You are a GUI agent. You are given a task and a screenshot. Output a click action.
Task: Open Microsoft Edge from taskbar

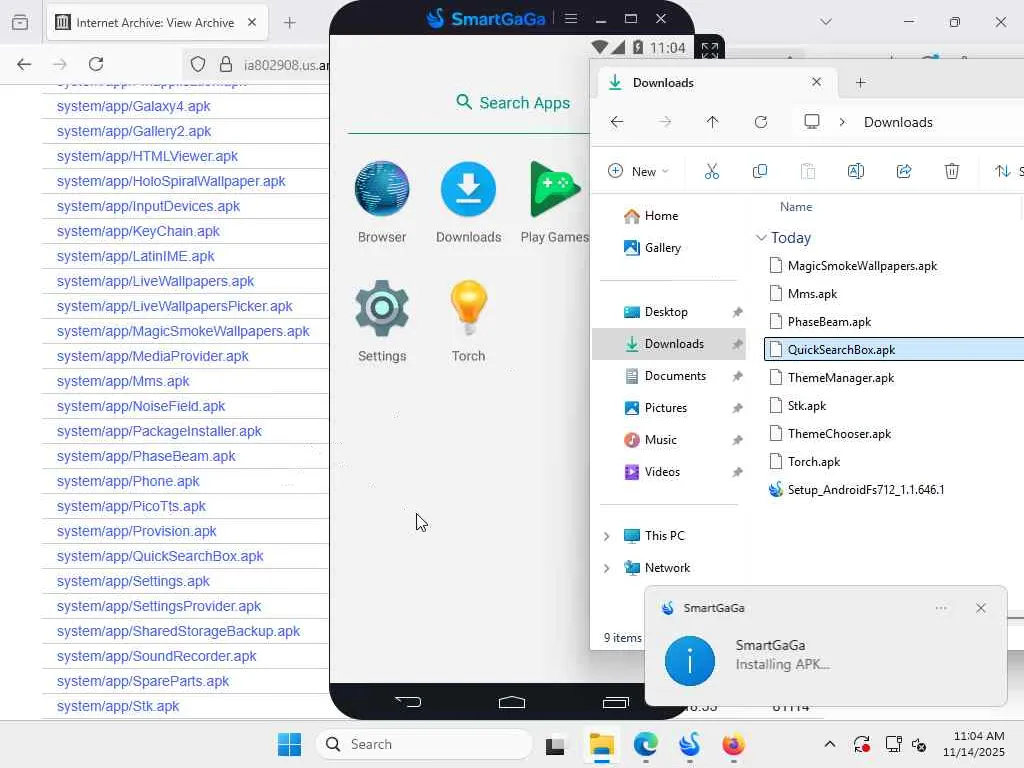pos(645,744)
